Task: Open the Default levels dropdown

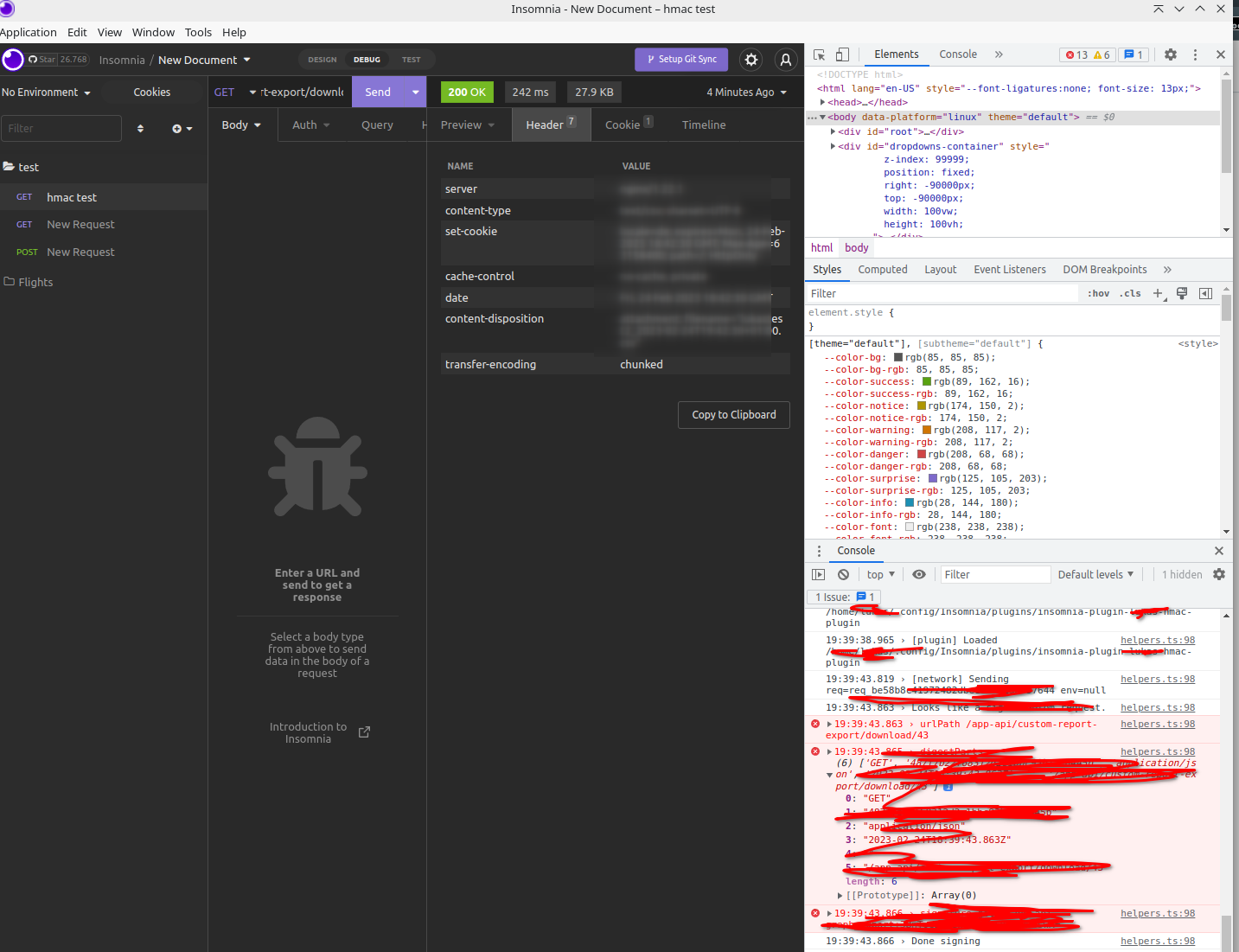Action: pos(1095,574)
